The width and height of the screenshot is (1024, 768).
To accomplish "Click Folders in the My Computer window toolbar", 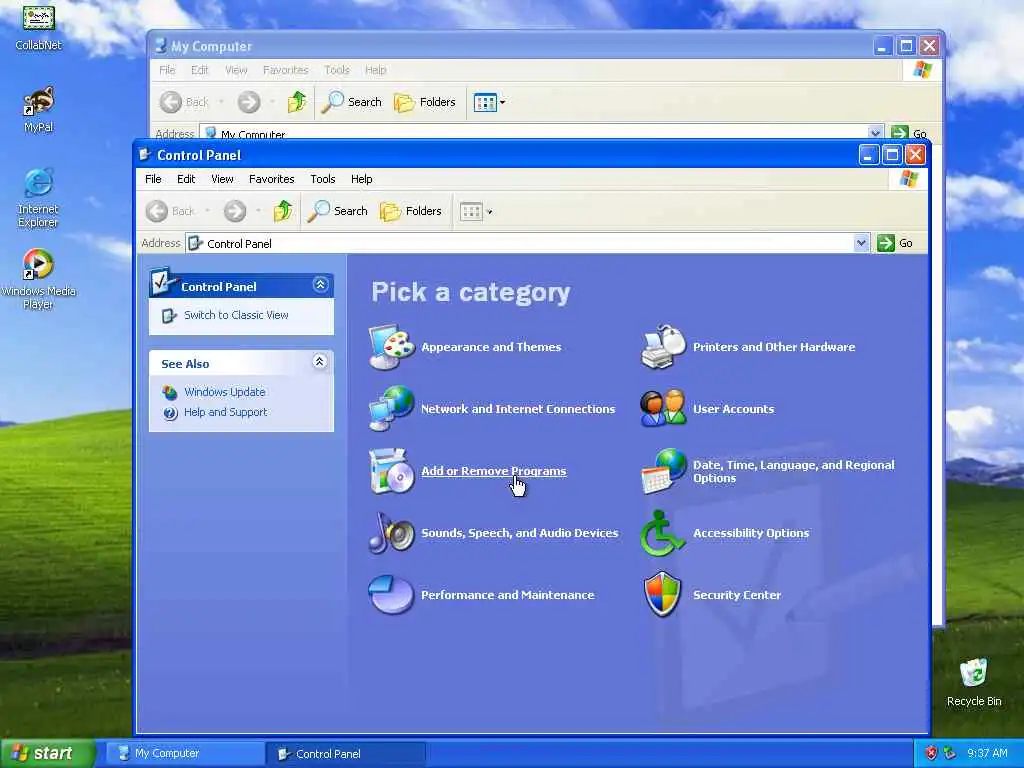I will point(425,102).
